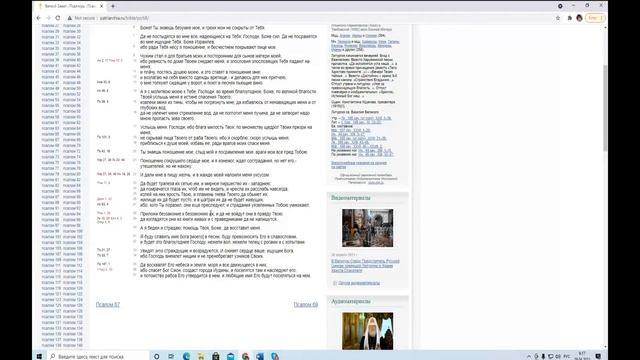Open the Windows Start menu
Screen dimensions: 640x360
pos(39,356)
